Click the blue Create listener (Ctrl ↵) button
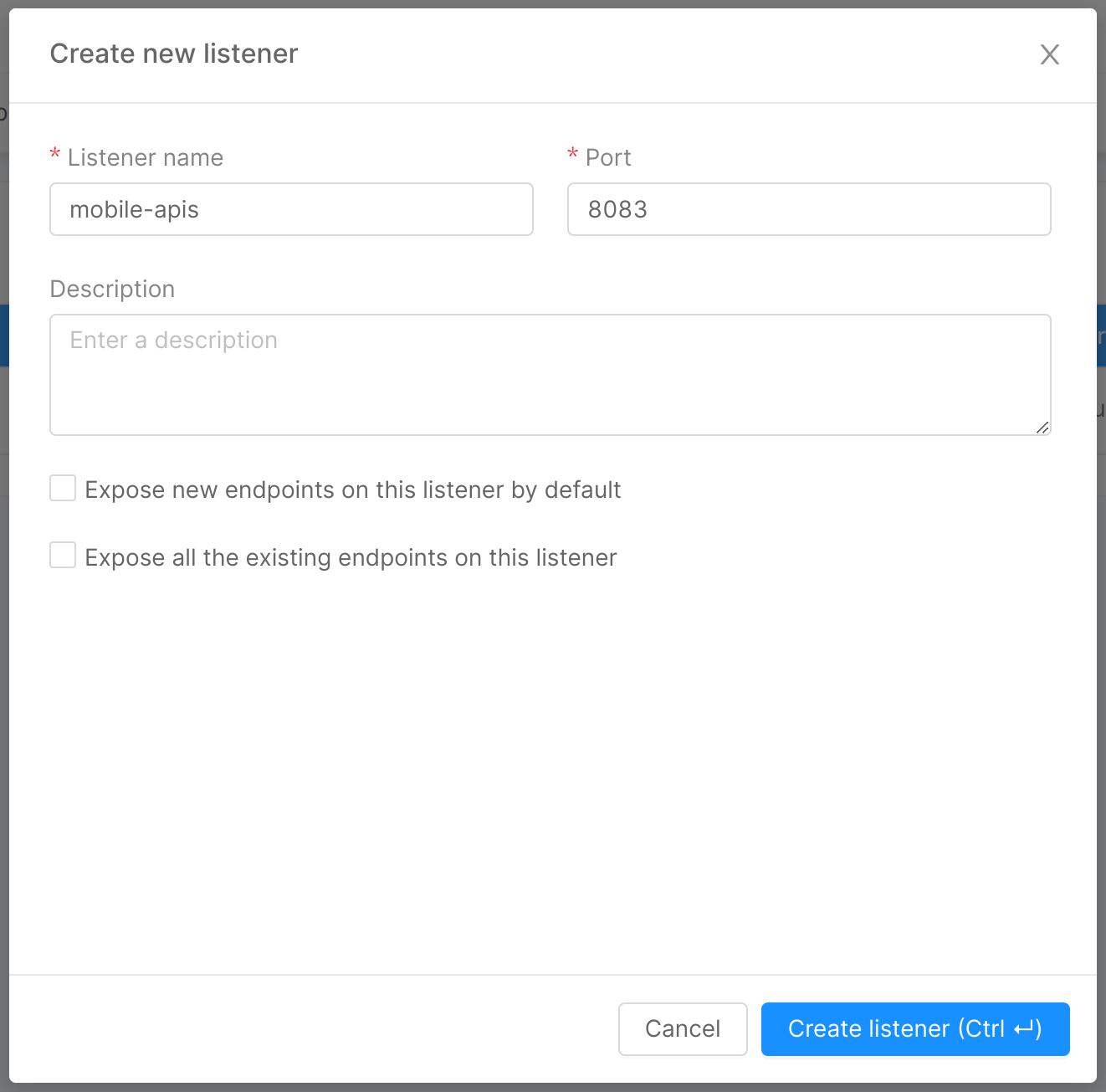 pos(914,1029)
